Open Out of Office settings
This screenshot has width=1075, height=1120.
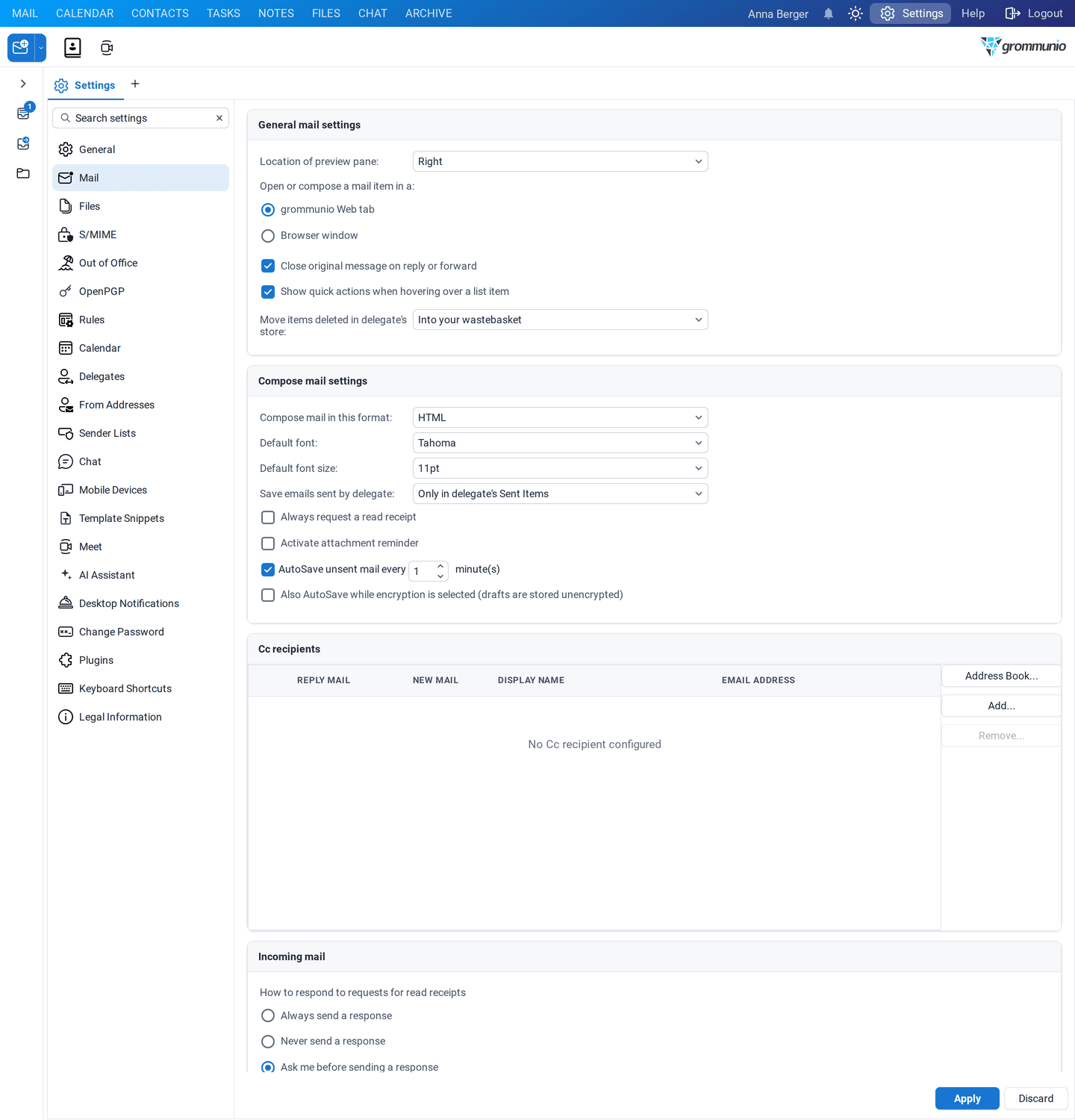coord(140,263)
